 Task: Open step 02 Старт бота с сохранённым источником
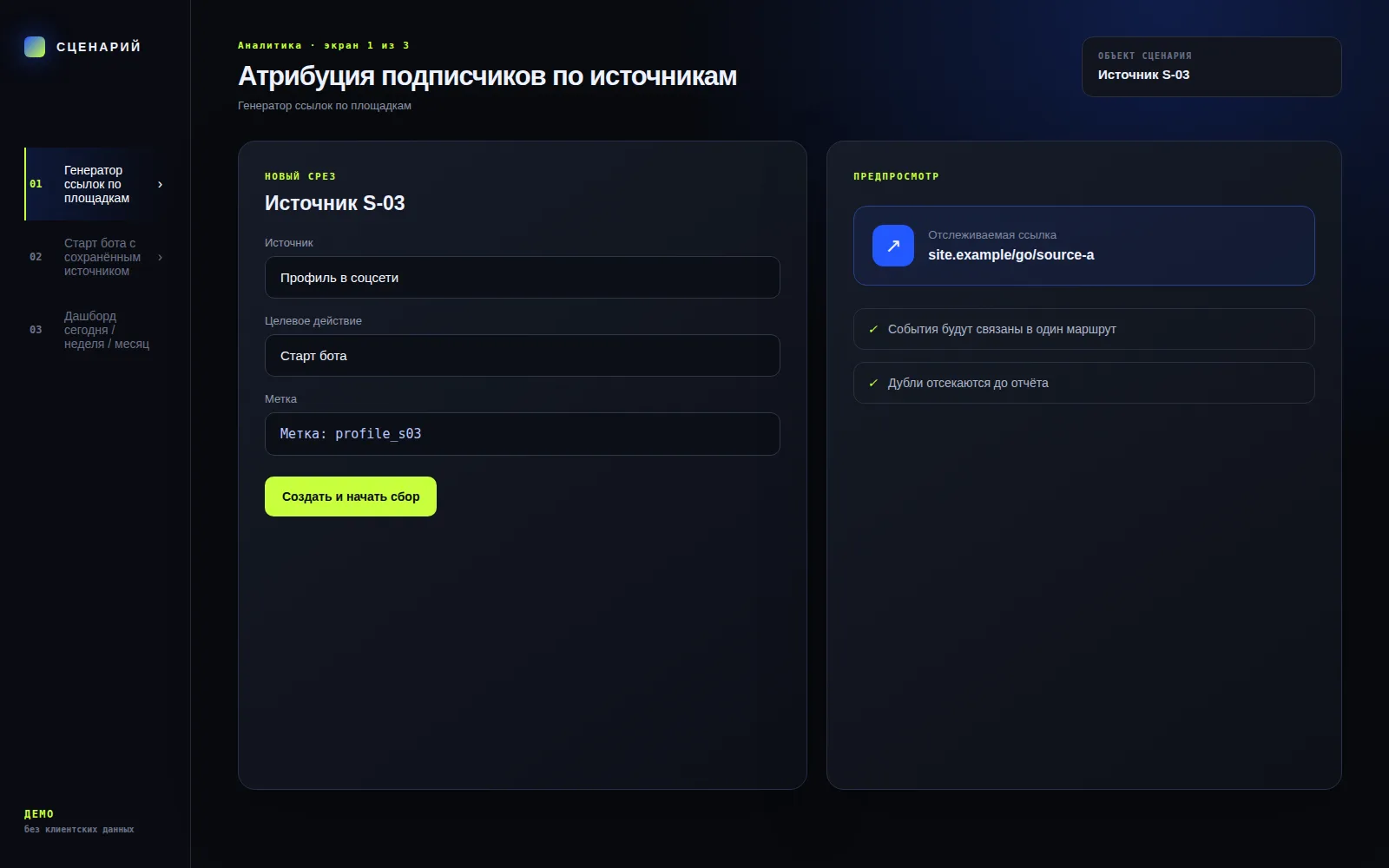click(96, 257)
